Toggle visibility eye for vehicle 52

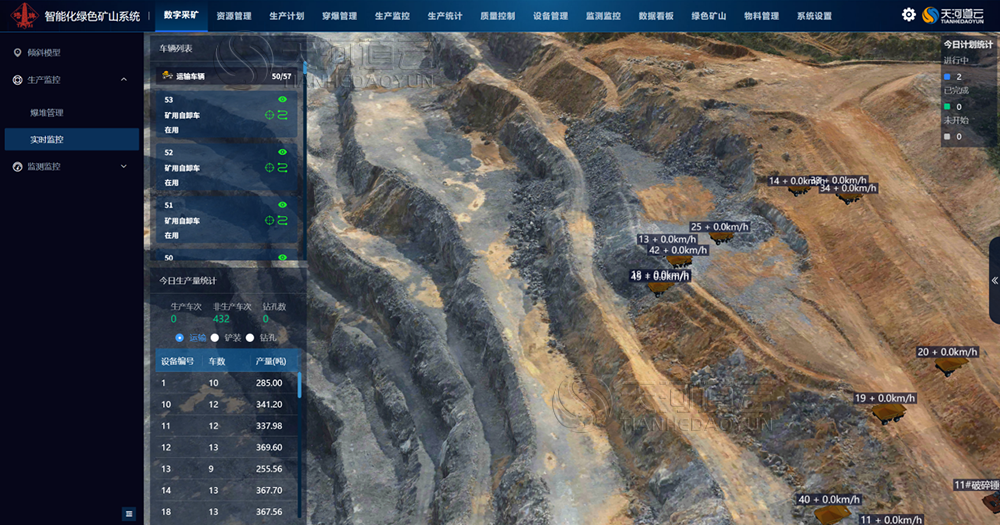point(283,152)
